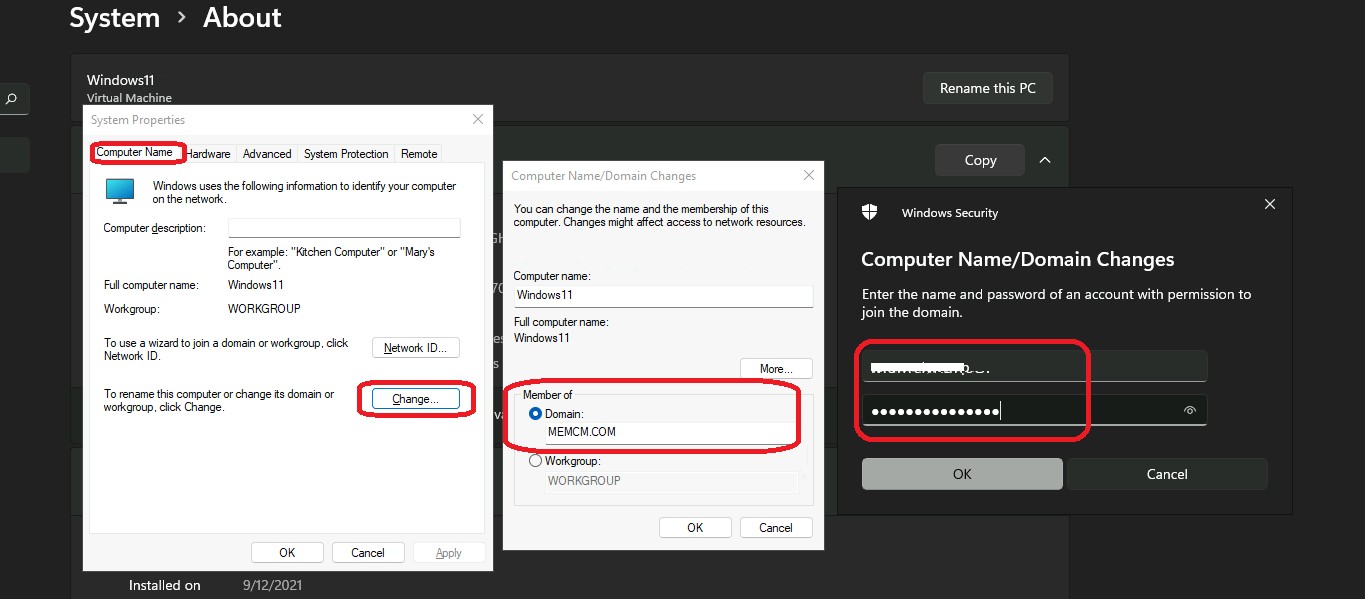Screen dimensions: 1365x599
Task: Click the Copy button in About
Action: tap(980, 160)
